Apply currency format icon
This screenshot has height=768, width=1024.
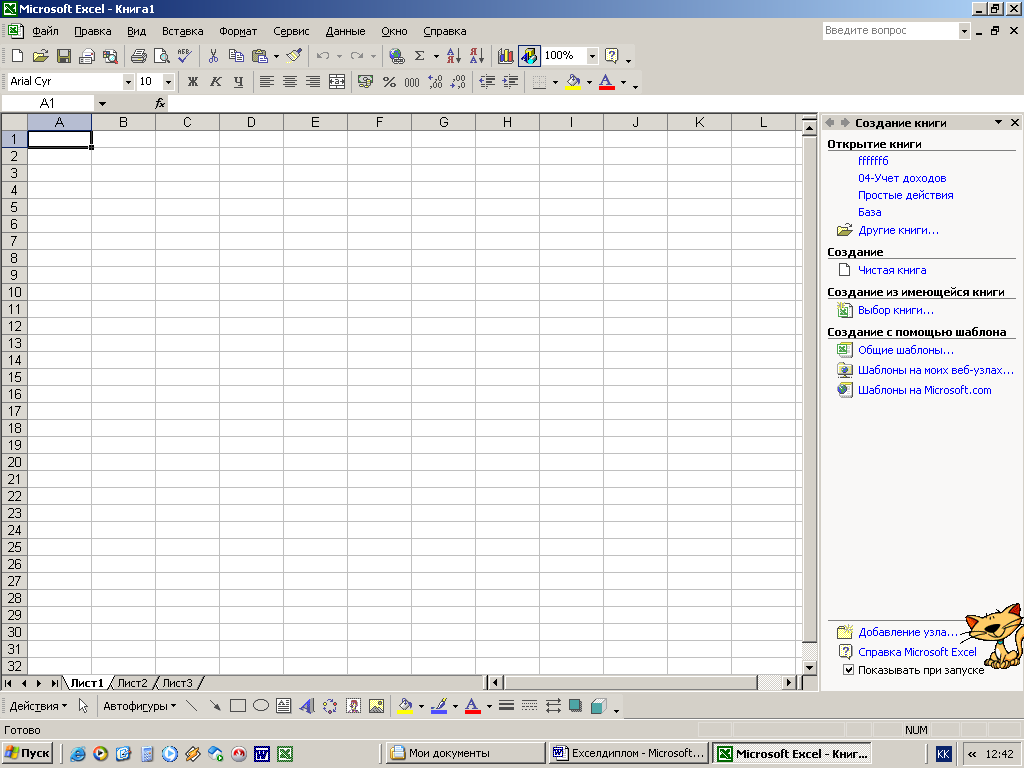tap(366, 82)
